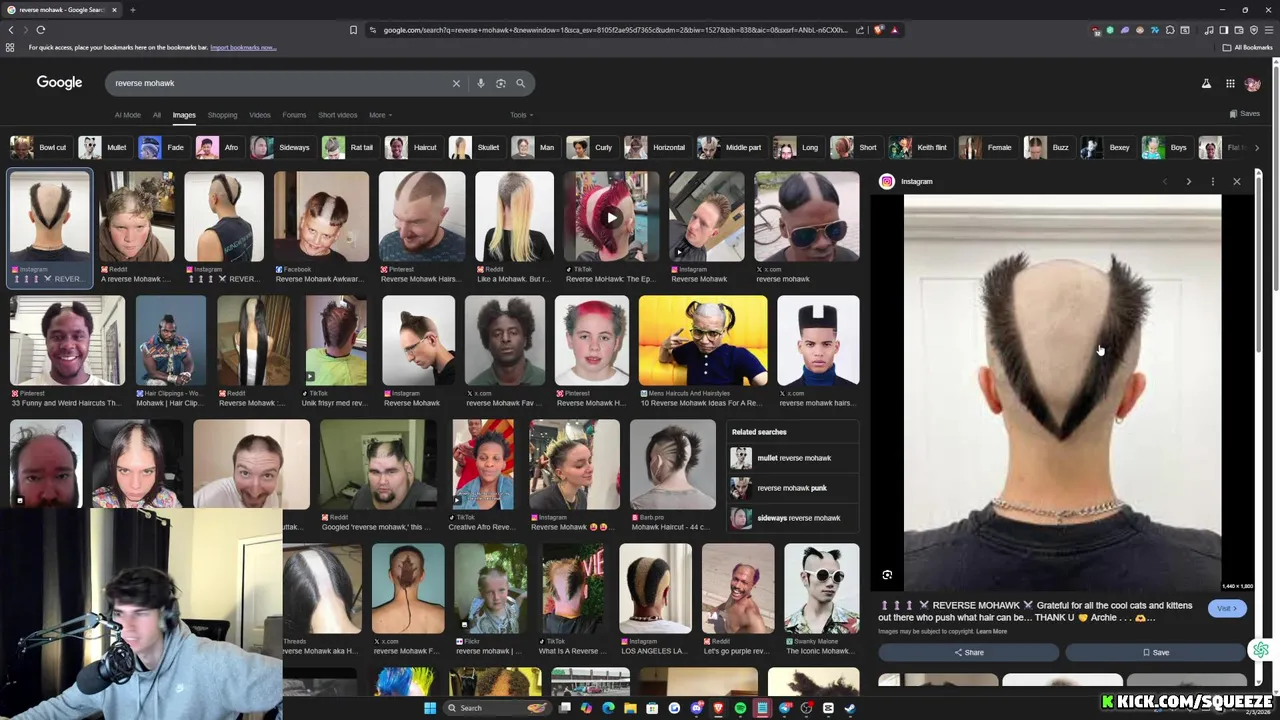Select the Rat tail filter chip
The width and height of the screenshot is (1280, 720).
click(349, 148)
